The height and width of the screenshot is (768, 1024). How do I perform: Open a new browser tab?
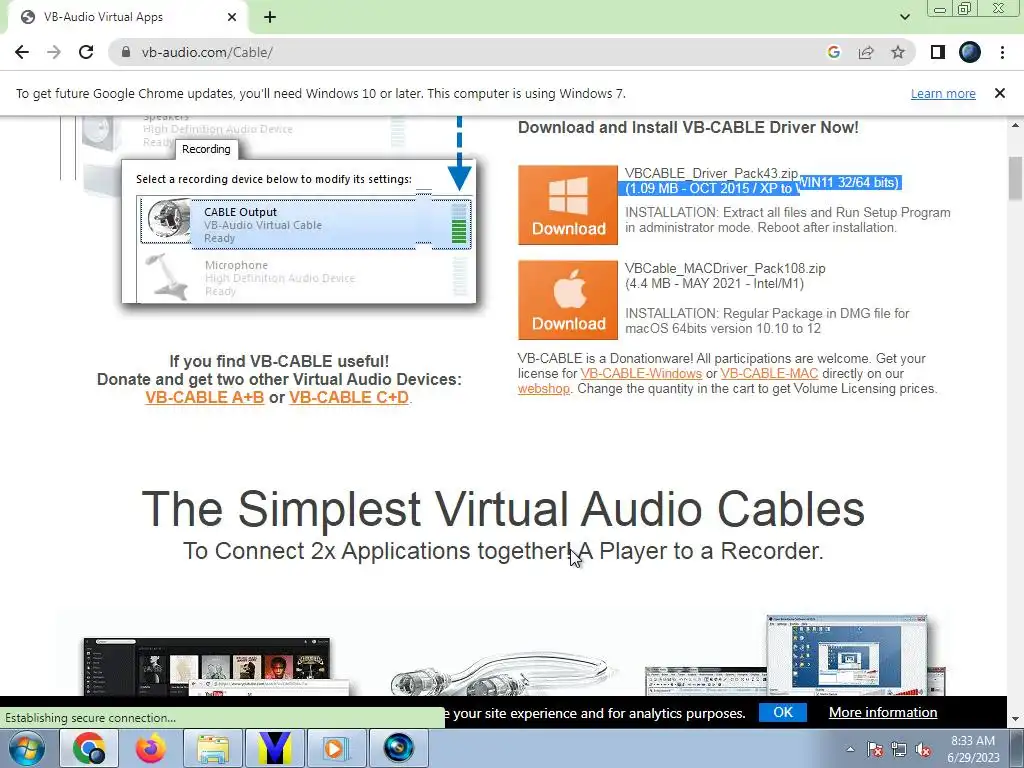pos(270,17)
